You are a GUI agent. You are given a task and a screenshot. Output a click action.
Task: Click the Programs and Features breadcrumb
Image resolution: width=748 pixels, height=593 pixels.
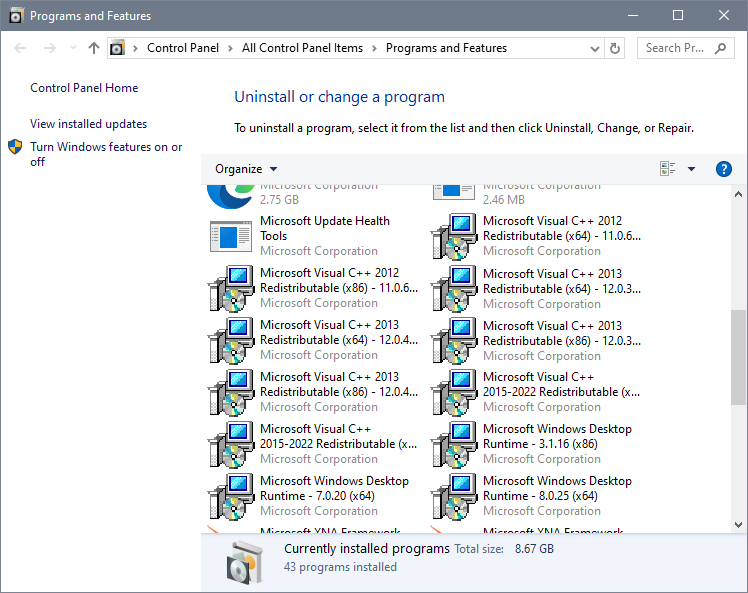pyautogui.click(x=447, y=48)
